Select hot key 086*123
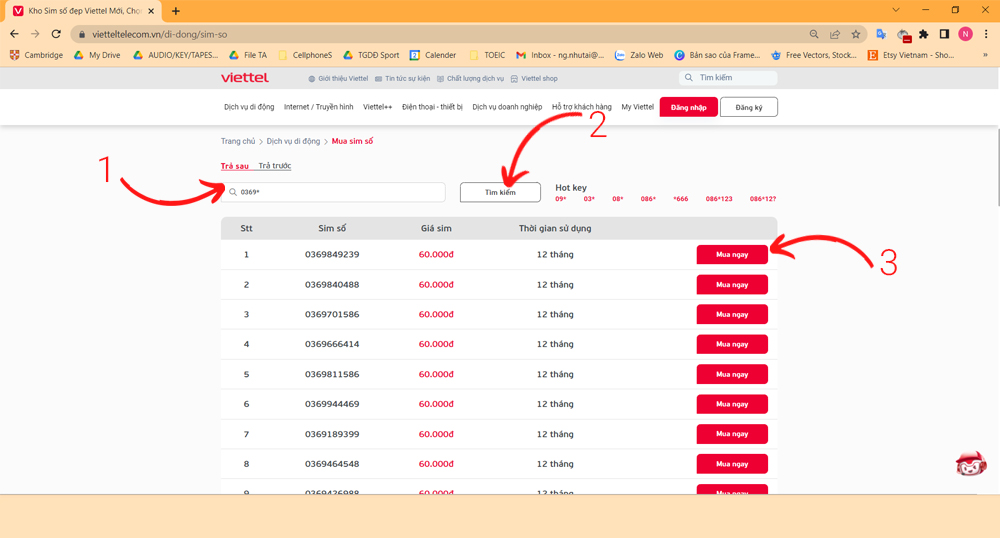The image size is (1000, 538). [x=719, y=199]
